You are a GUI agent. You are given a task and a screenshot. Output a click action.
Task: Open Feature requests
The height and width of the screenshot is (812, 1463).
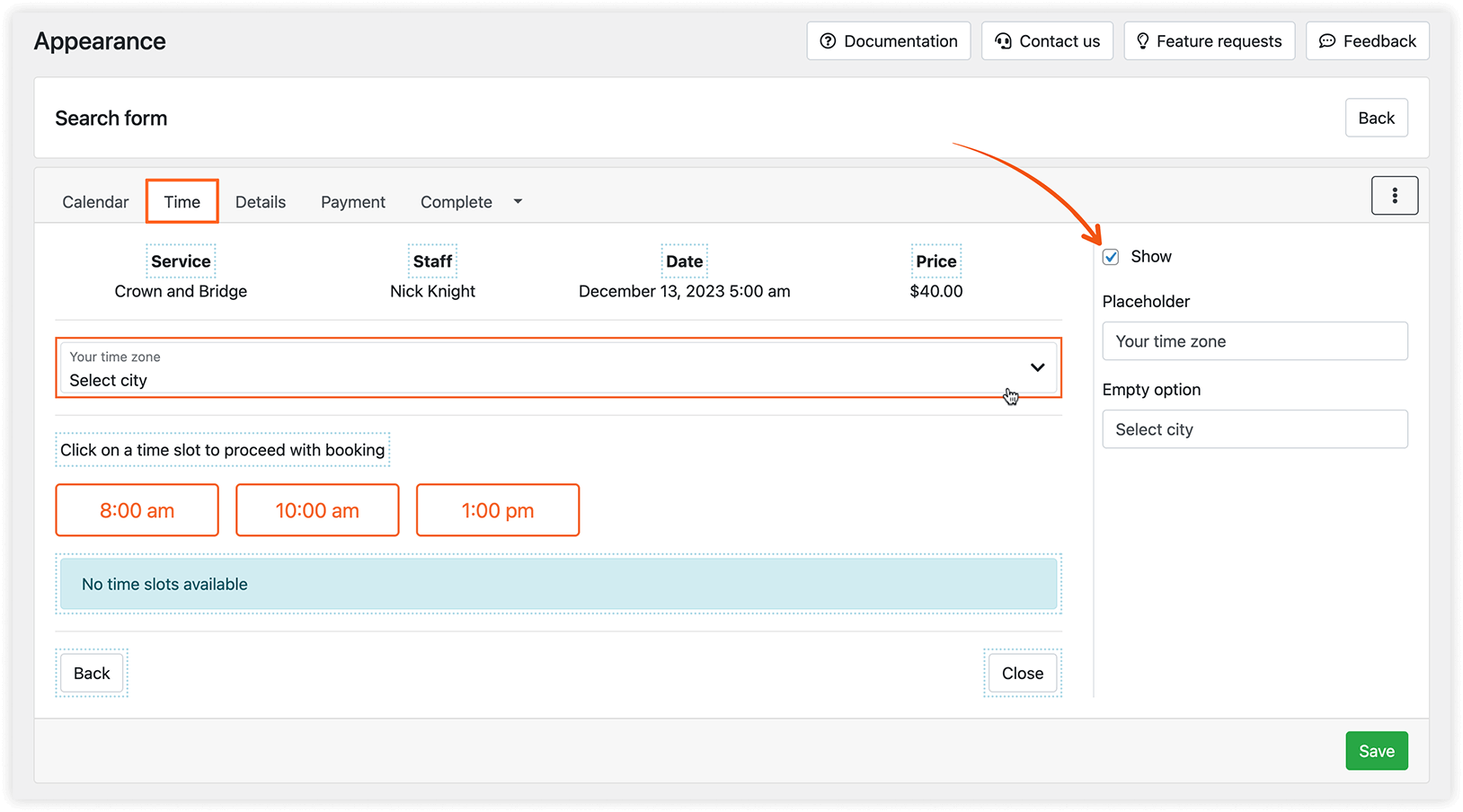click(1210, 41)
